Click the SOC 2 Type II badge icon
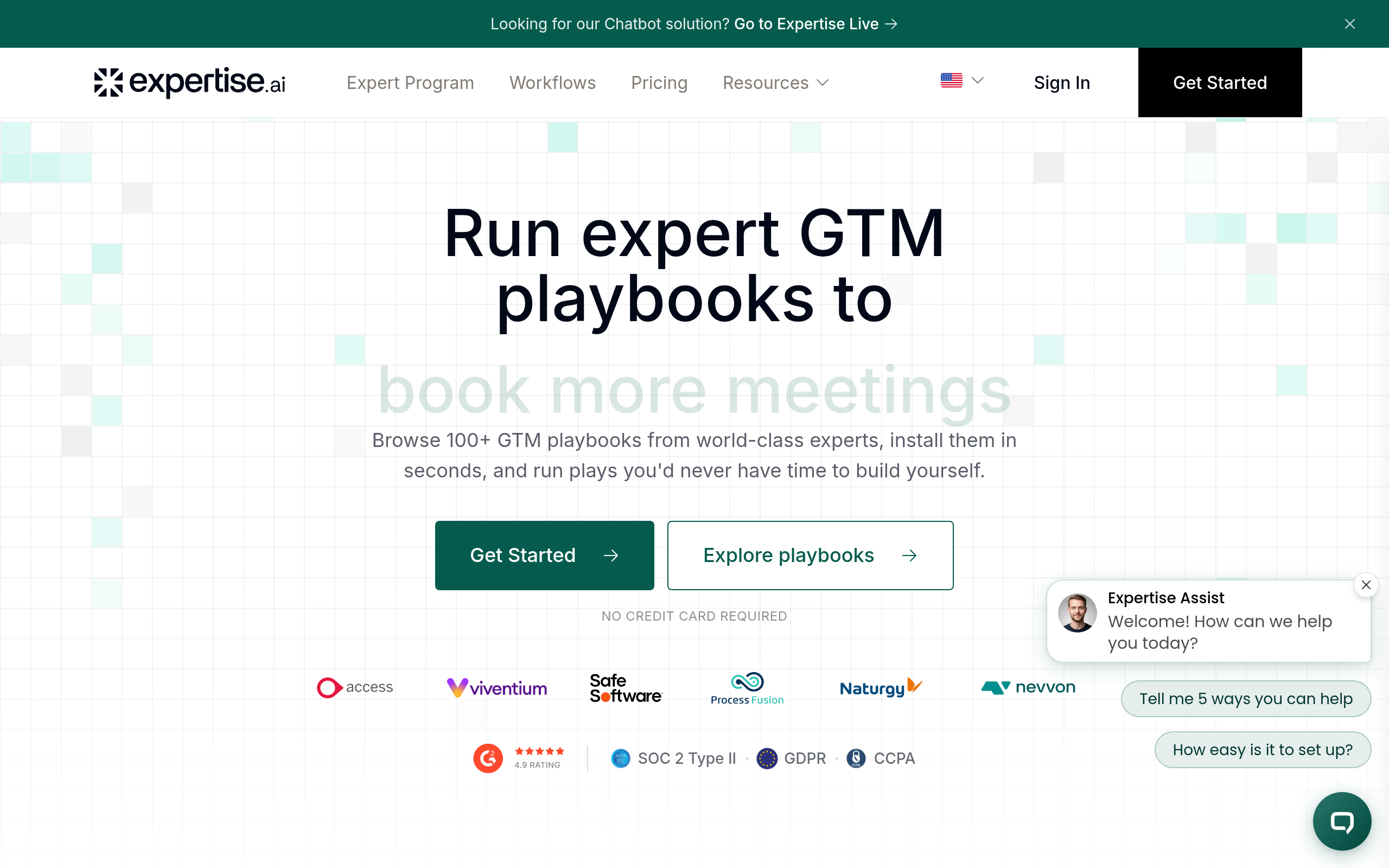The width and height of the screenshot is (1389, 868). click(621, 758)
